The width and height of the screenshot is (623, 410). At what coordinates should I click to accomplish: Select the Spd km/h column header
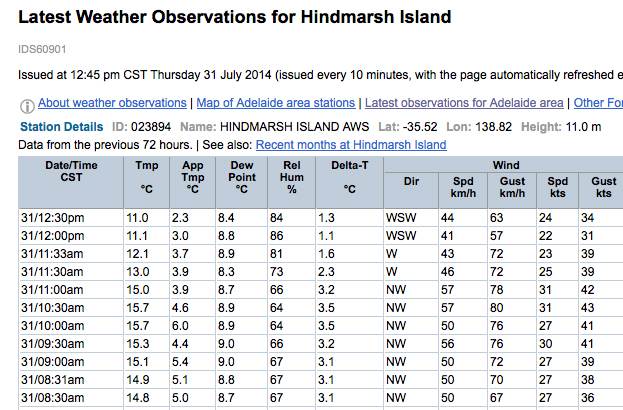click(462, 188)
